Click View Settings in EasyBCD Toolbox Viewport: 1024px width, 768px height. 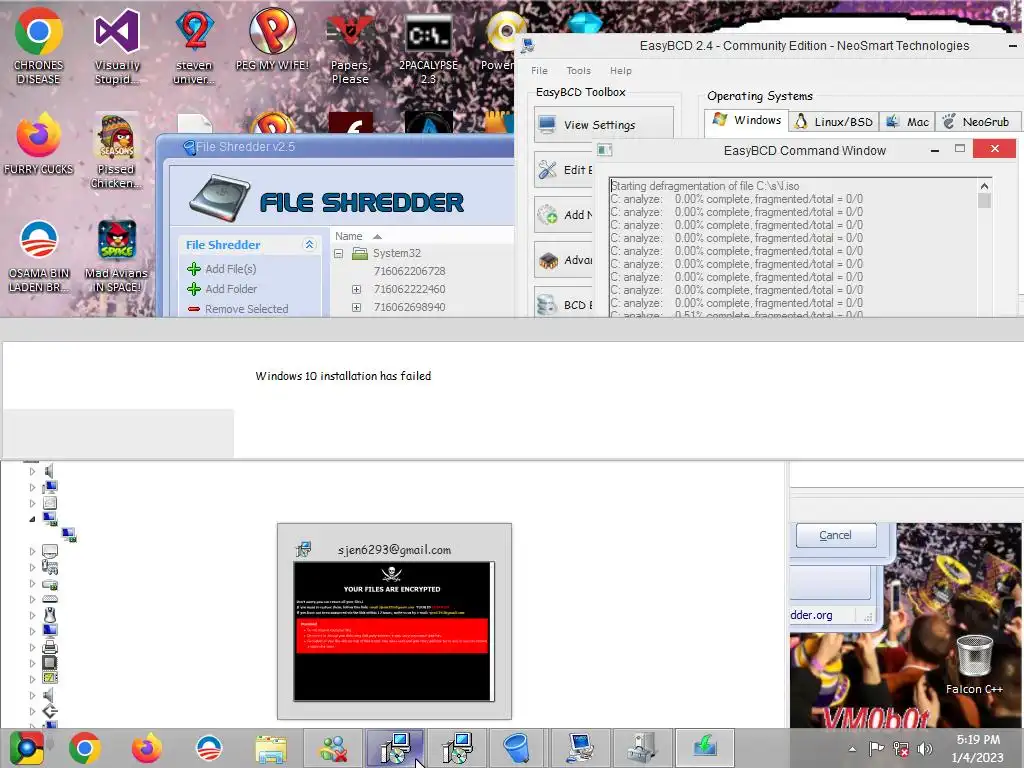[x=604, y=125]
